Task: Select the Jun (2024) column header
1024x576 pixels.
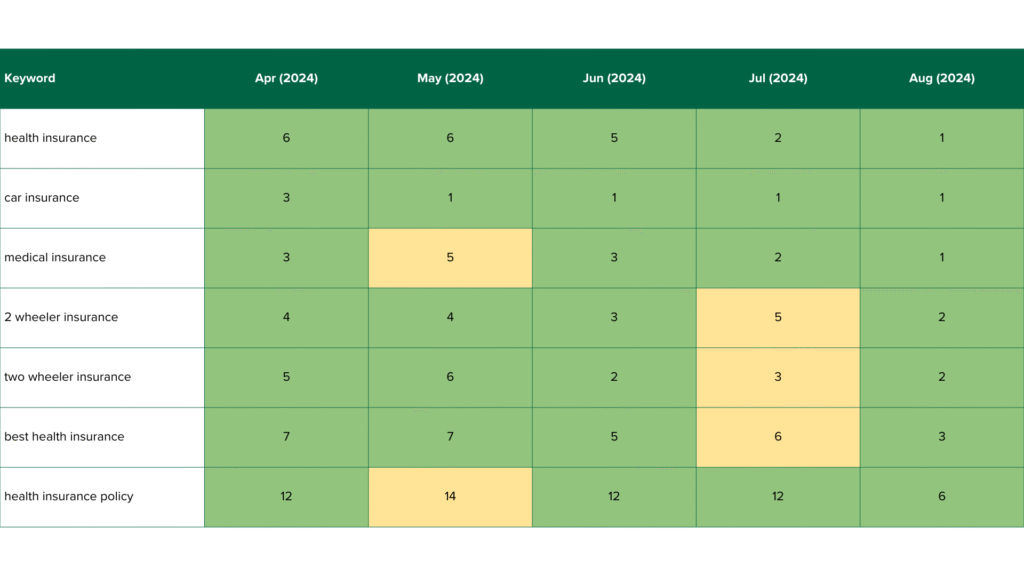Action: click(614, 78)
